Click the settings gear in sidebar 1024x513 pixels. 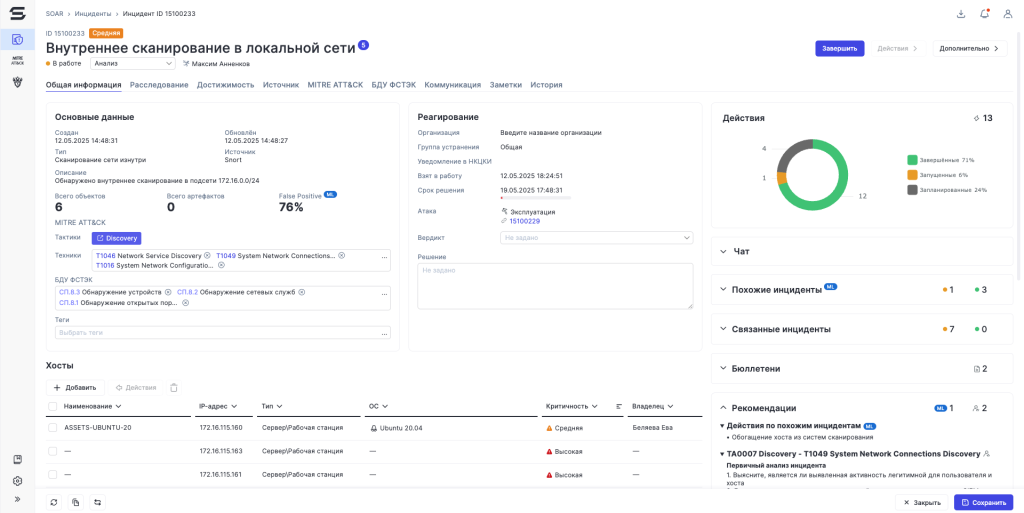tap(17, 480)
